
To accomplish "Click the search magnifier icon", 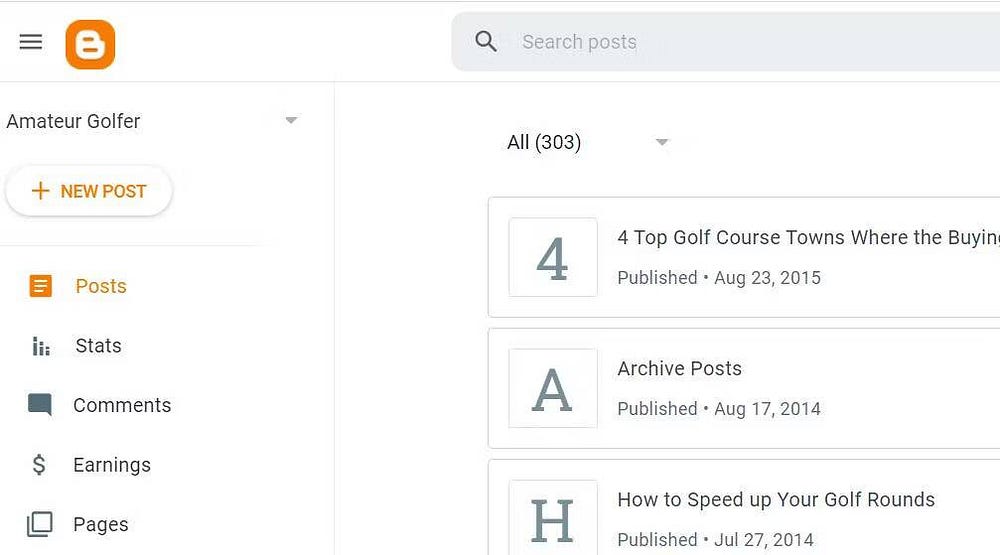I will coord(486,42).
